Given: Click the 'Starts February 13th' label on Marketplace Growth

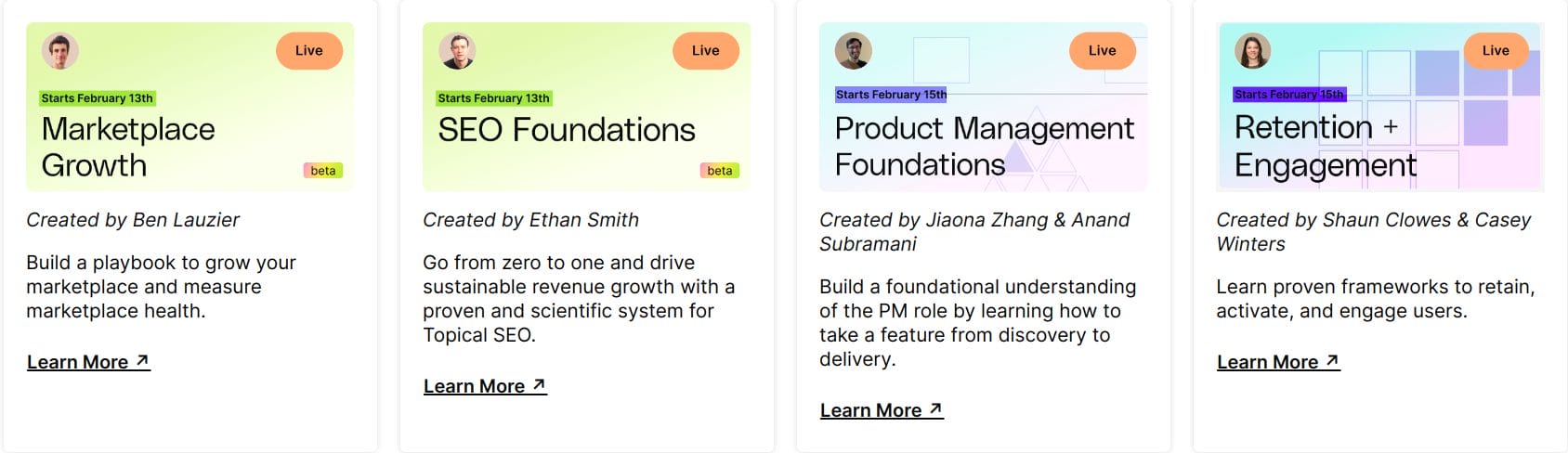Looking at the screenshot, I should point(98,98).
